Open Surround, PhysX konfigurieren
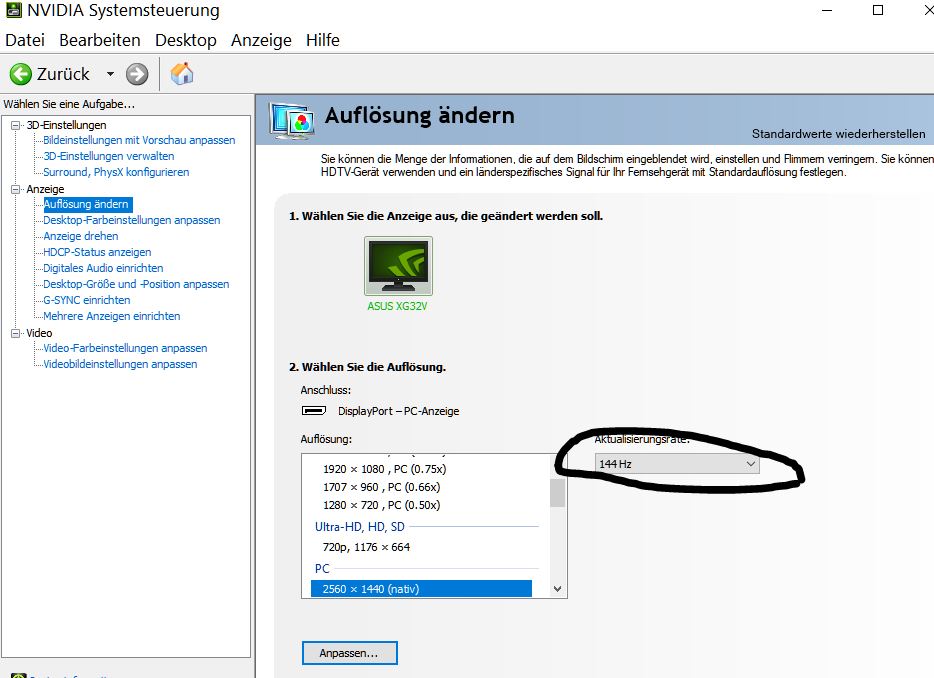 pyautogui.click(x=116, y=172)
